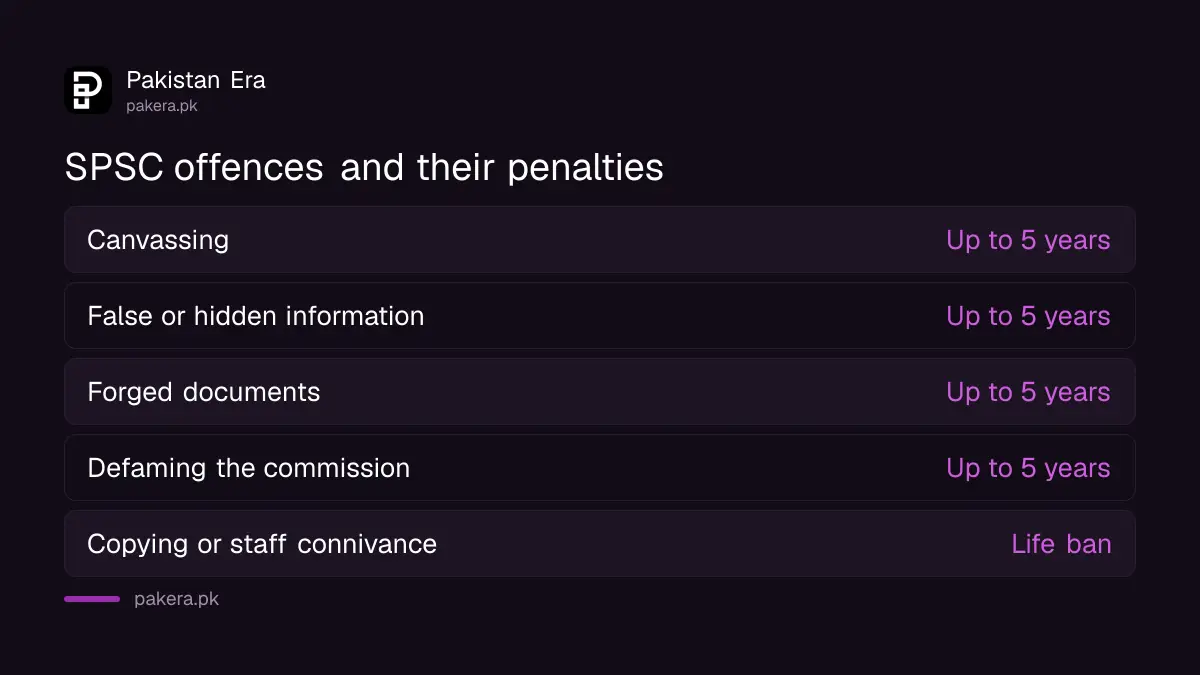Select the Copying or staff connivance row
The width and height of the screenshot is (1200, 675).
click(x=600, y=544)
